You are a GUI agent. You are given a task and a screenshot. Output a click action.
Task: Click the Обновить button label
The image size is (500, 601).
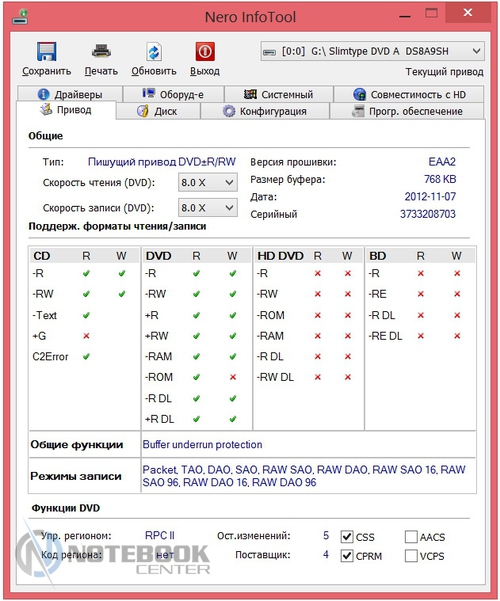154,71
